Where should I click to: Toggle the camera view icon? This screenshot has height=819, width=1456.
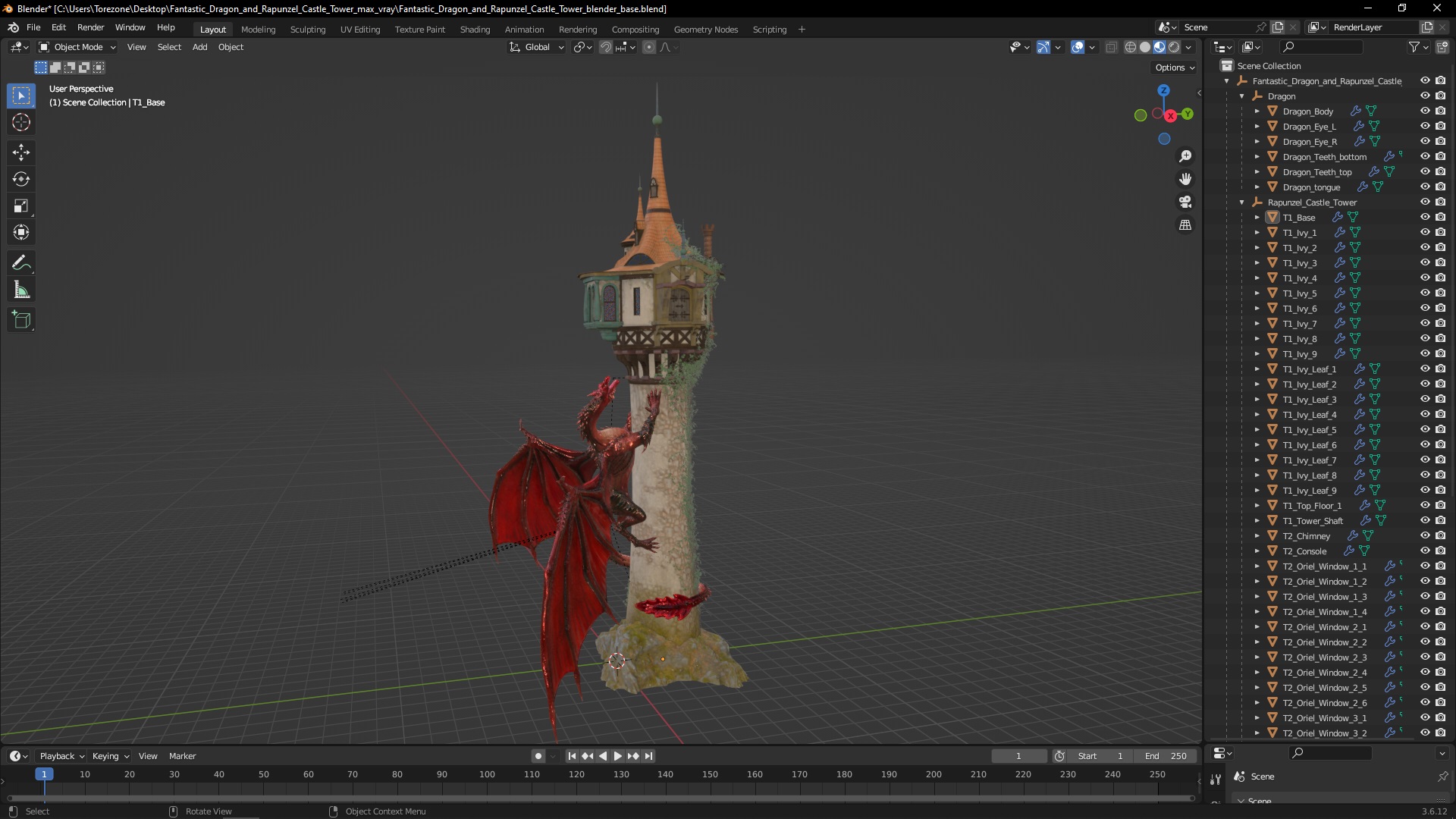click(1185, 202)
